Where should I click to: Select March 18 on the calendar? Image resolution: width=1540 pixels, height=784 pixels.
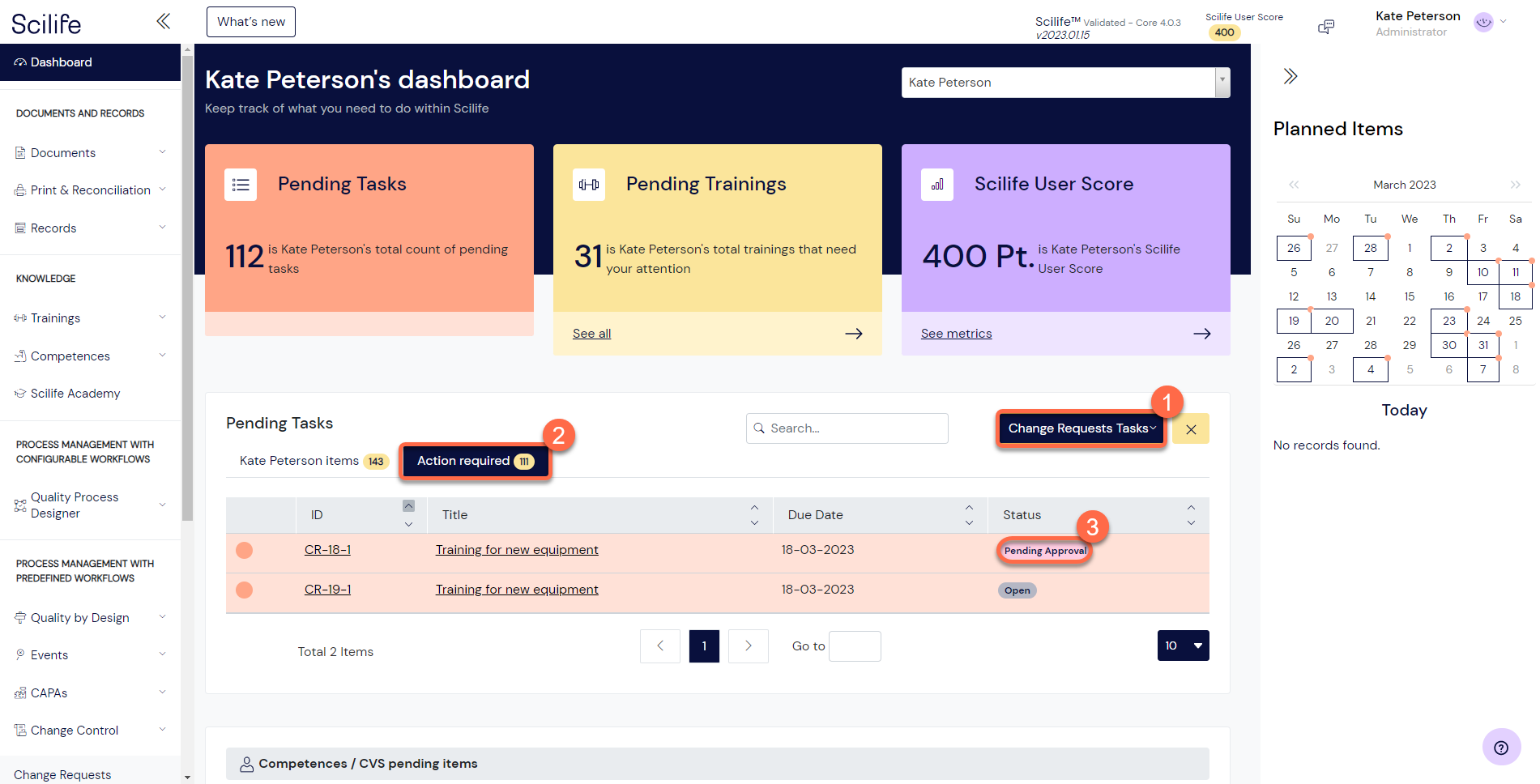click(1515, 296)
